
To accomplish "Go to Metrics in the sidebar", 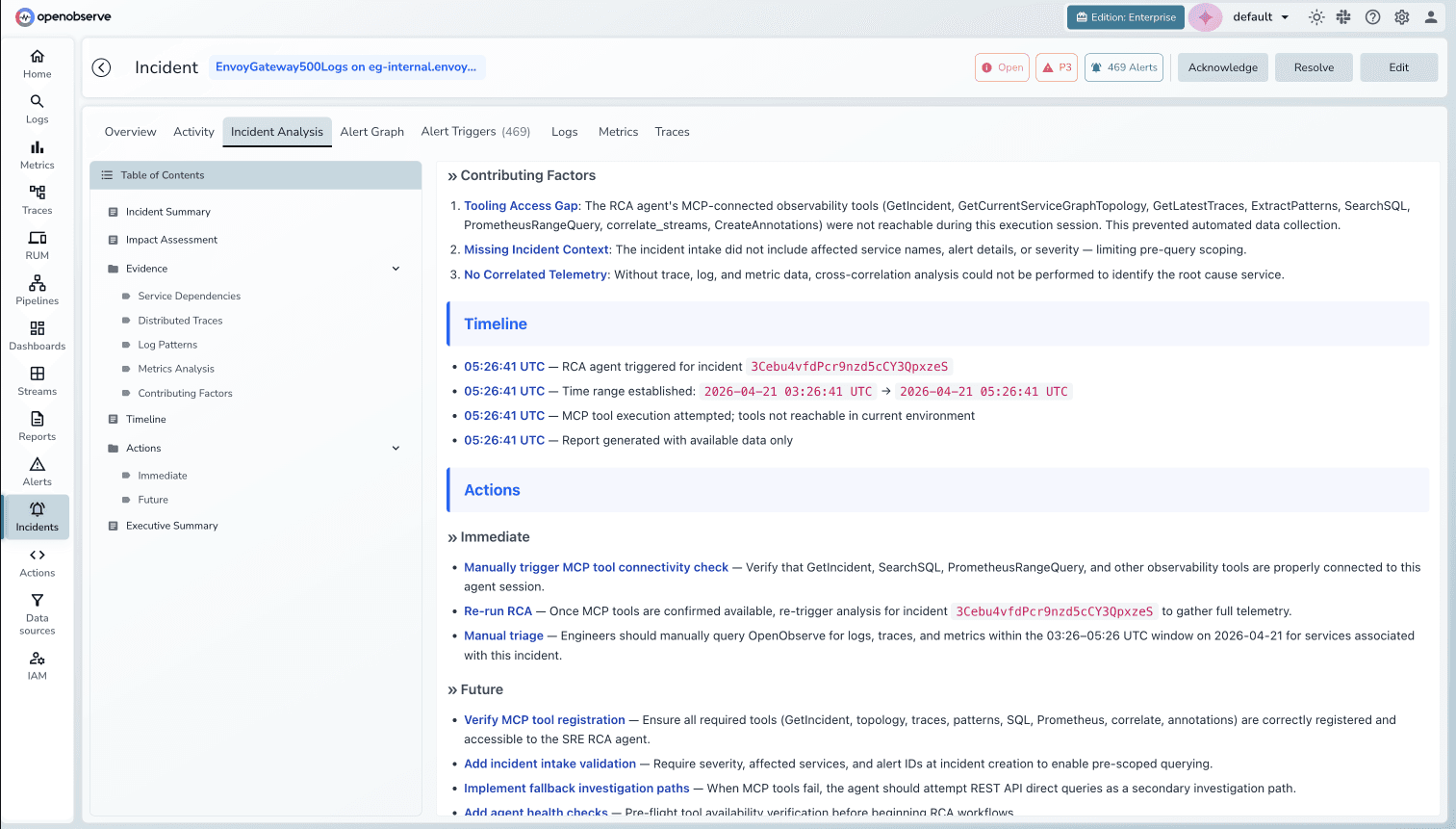I will pyautogui.click(x=37, y=154).
